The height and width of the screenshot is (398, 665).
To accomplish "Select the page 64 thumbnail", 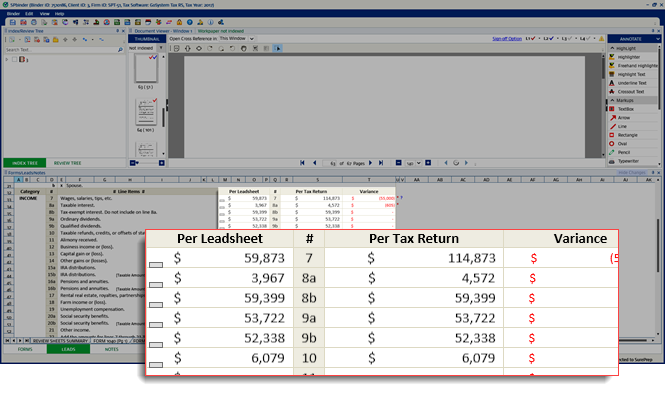I will coord(146,112).
